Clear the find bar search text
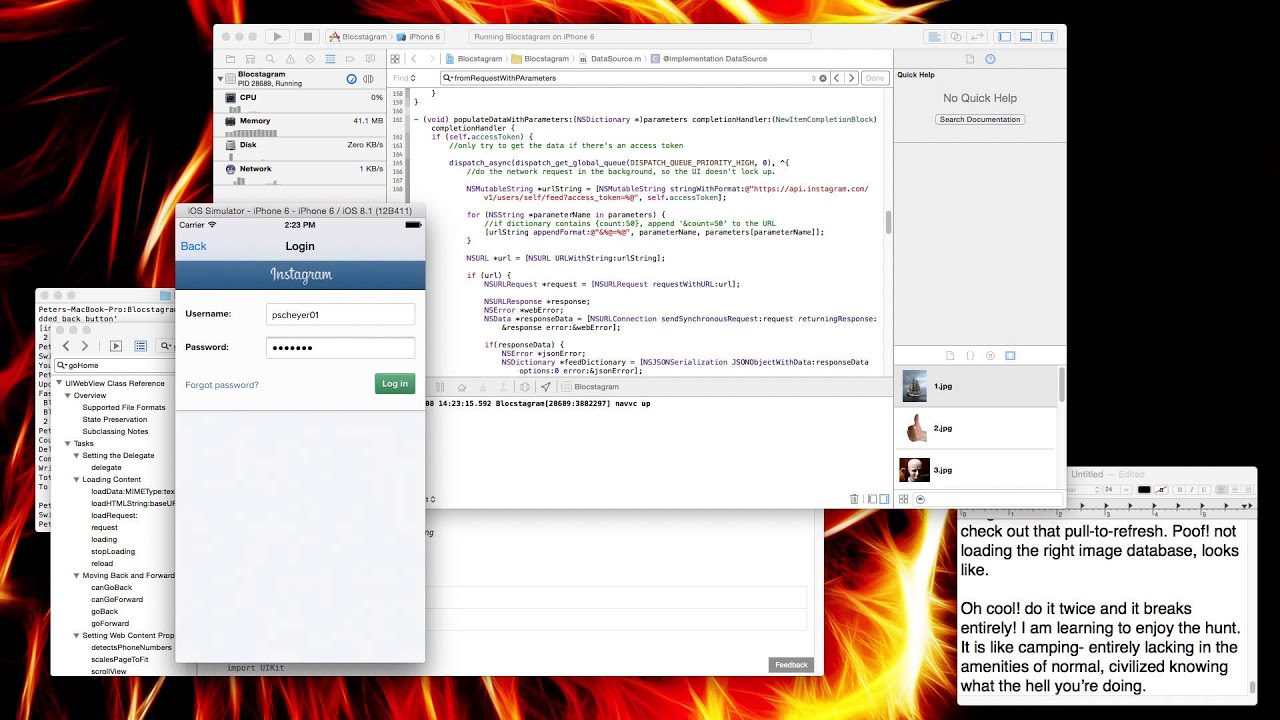Screen dimensions: 1280x720 pyautogui.click(x=823, y=78)
